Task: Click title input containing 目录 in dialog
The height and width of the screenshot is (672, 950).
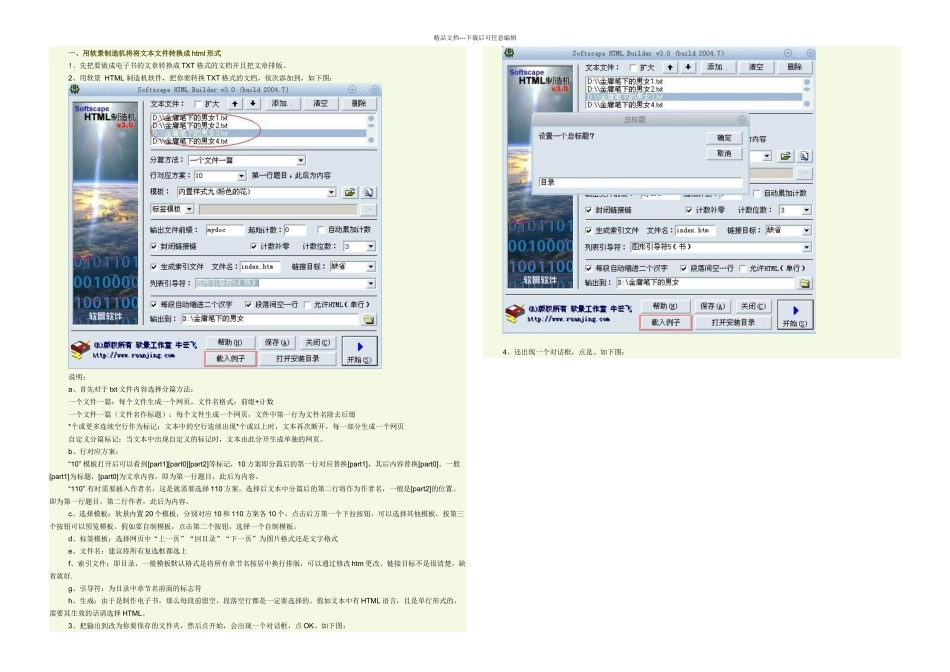Action: (640, 182)
